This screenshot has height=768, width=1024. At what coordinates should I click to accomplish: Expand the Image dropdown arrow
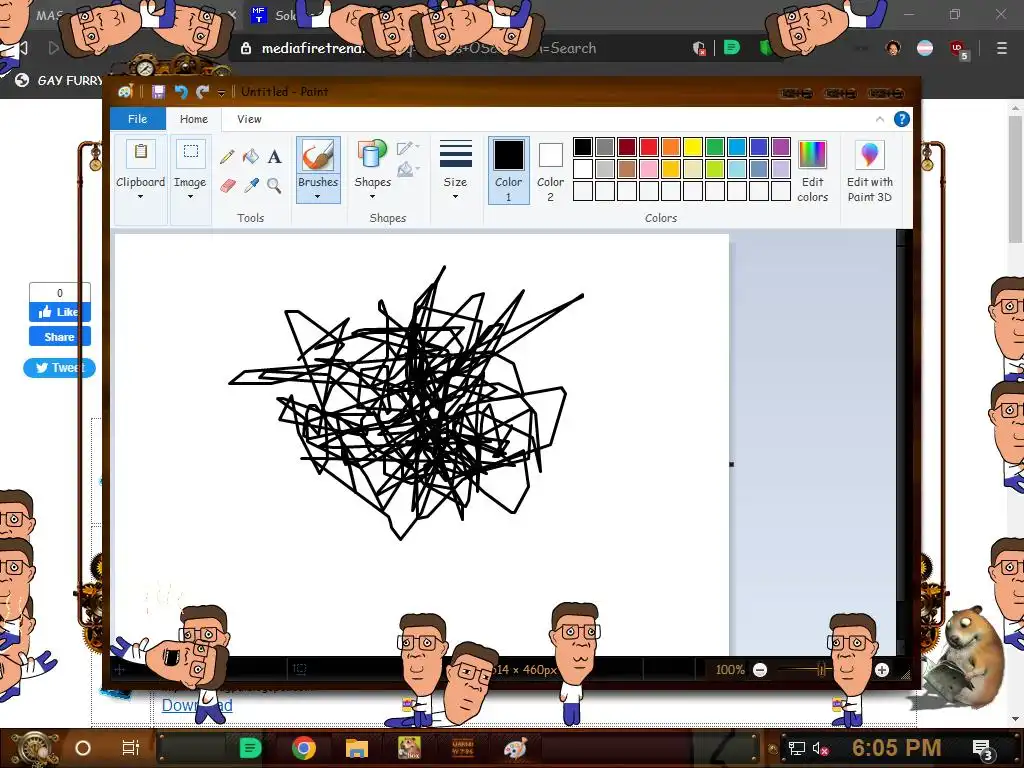(190, 197)
